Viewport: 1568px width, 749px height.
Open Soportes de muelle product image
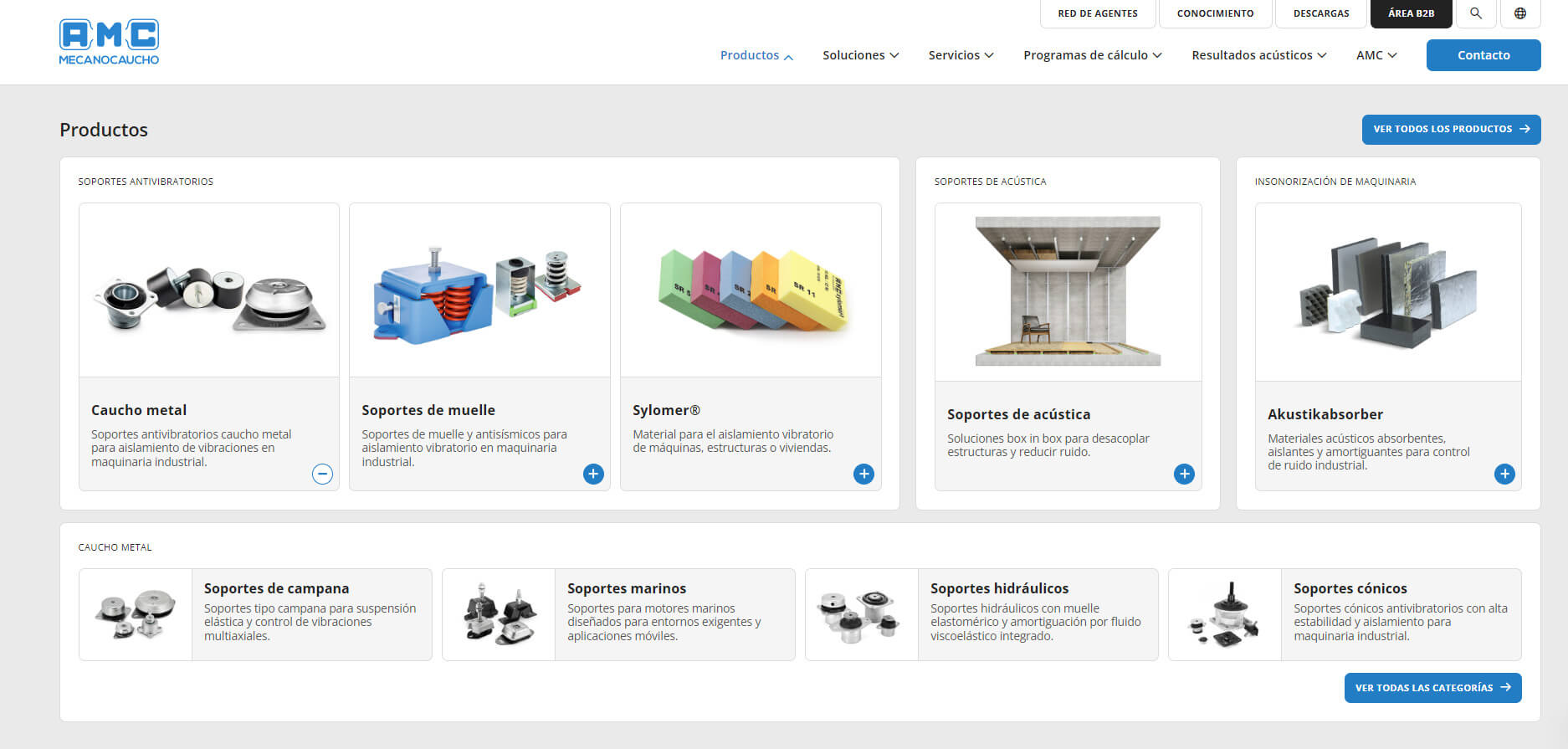tap(479, 290)
